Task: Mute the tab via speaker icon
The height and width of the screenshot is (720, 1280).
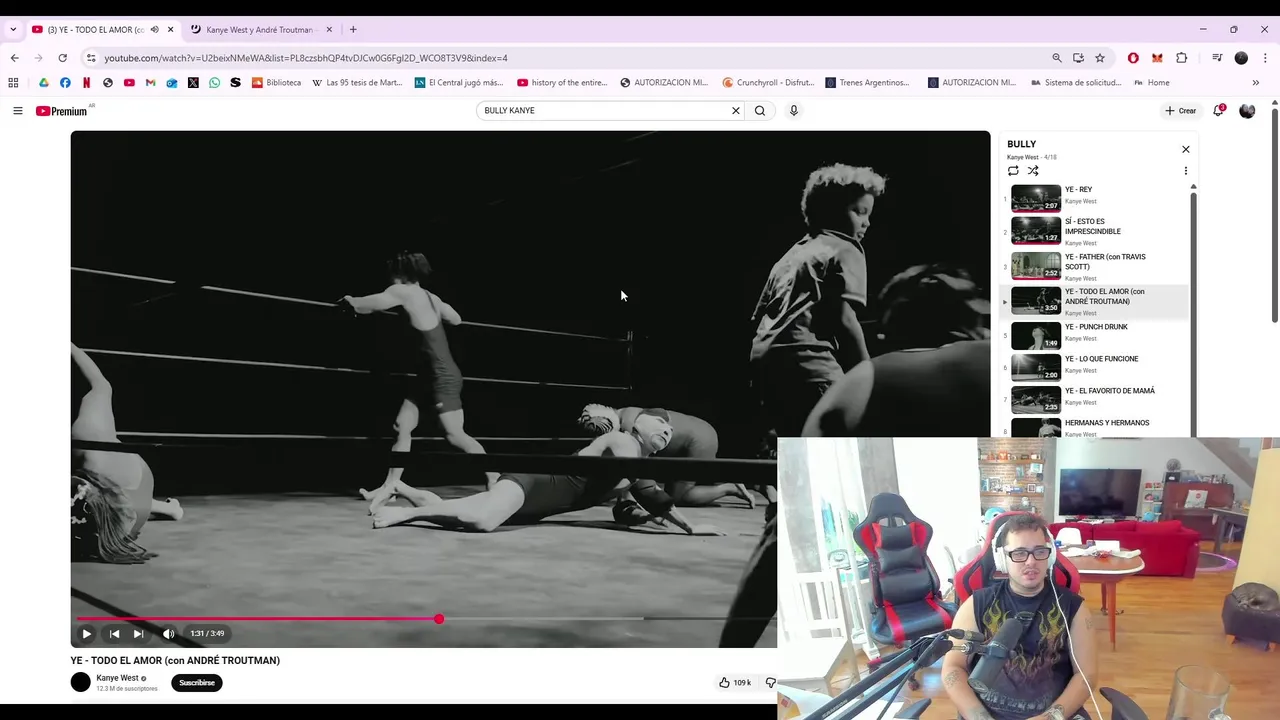Action: coord(154,30)
